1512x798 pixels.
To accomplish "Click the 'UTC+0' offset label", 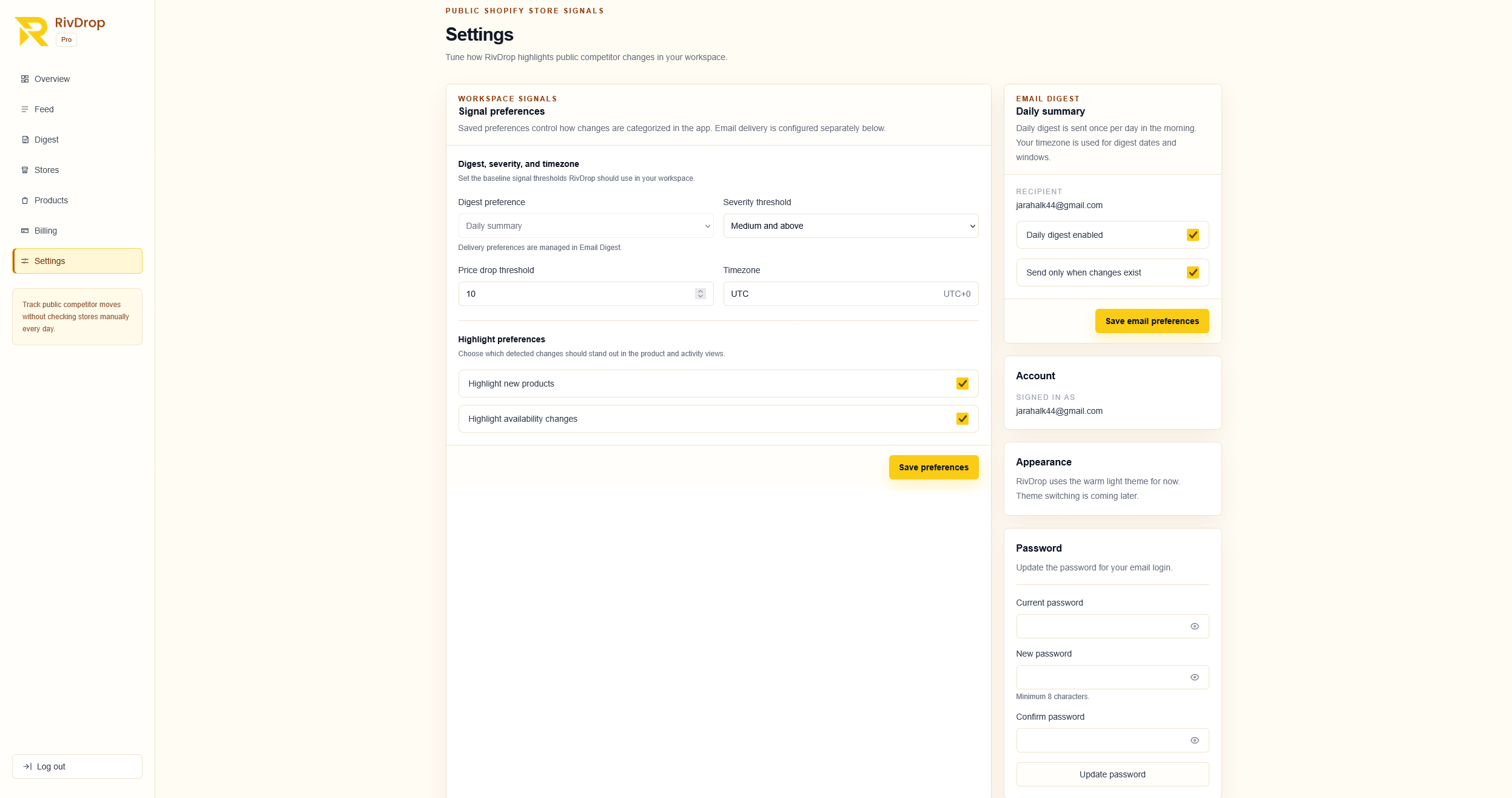I will pyautogui.click(x=956, y=294).
